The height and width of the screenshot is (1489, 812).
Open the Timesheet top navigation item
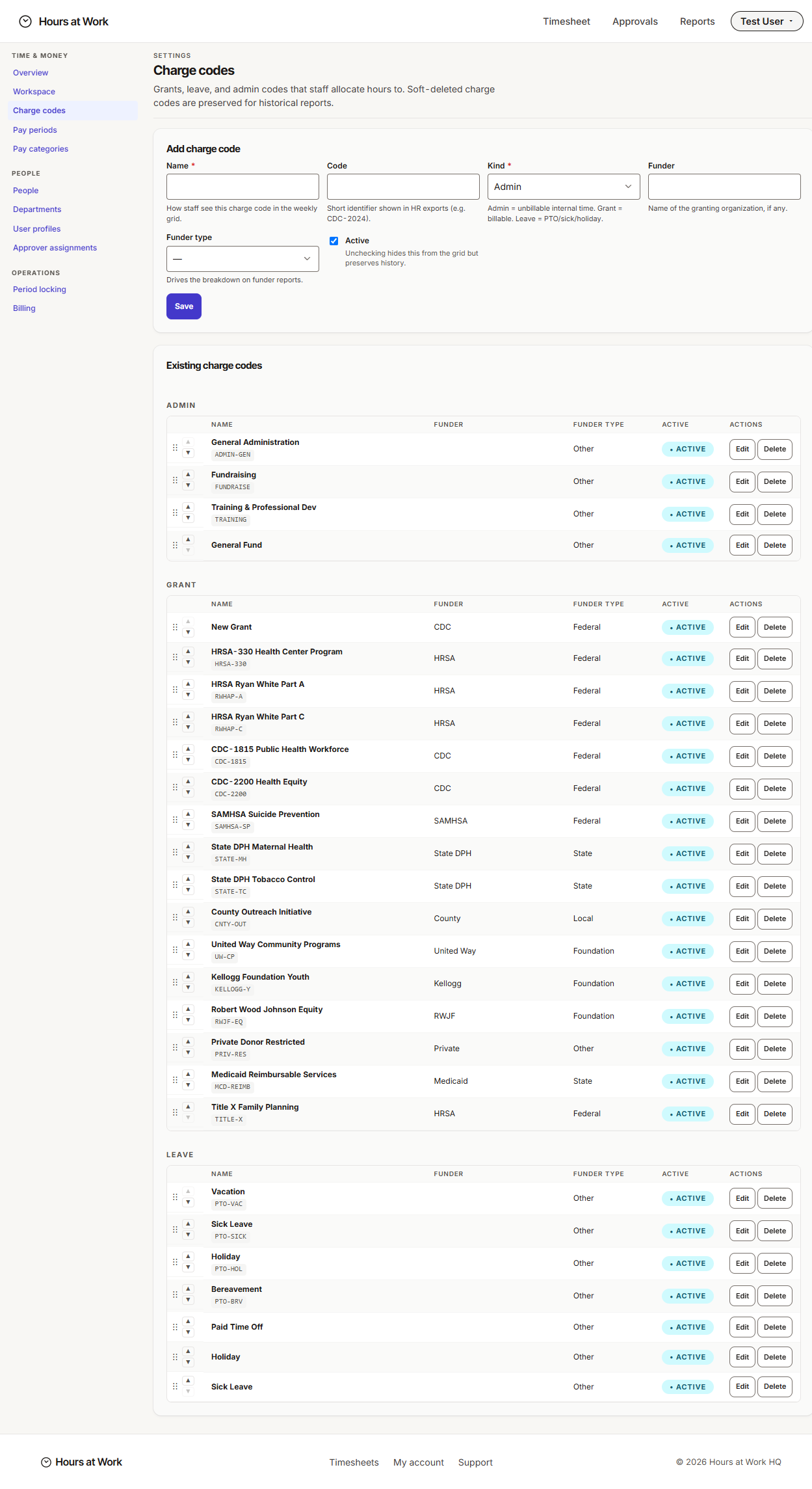pyautogui.click(x=566, y=21)
